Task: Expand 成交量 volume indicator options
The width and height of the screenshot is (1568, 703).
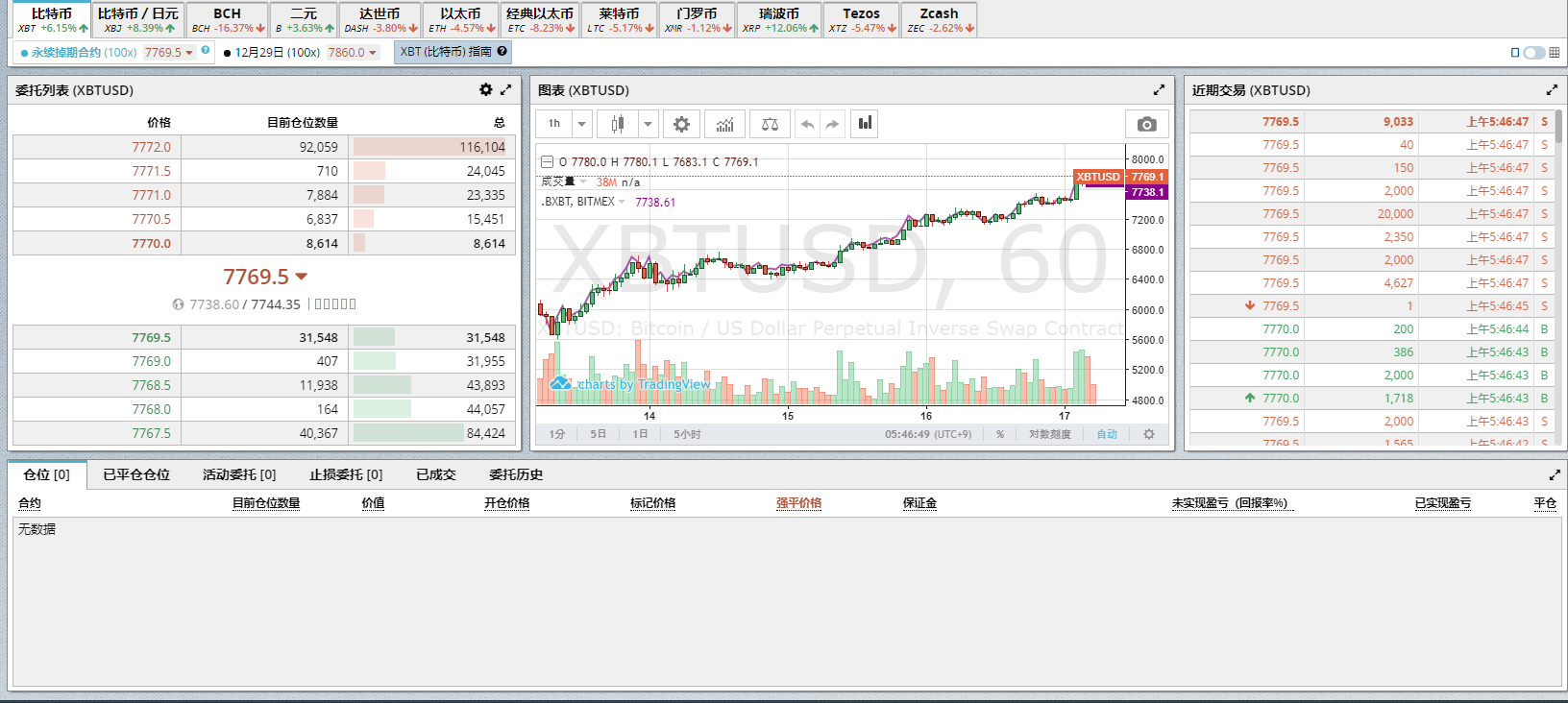Action: click(583, 182)
